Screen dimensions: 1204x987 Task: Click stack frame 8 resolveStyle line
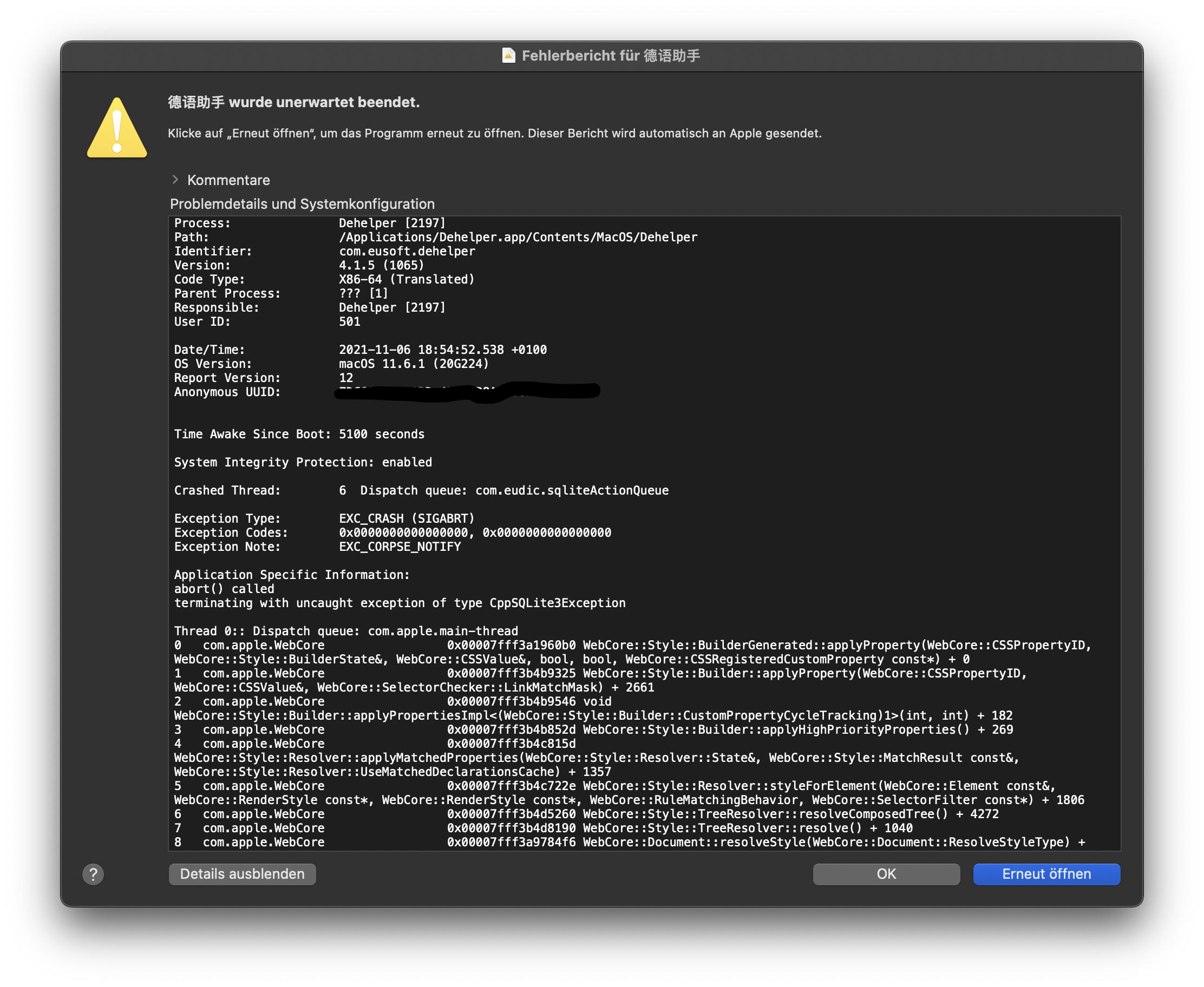(x=630, y=843)
